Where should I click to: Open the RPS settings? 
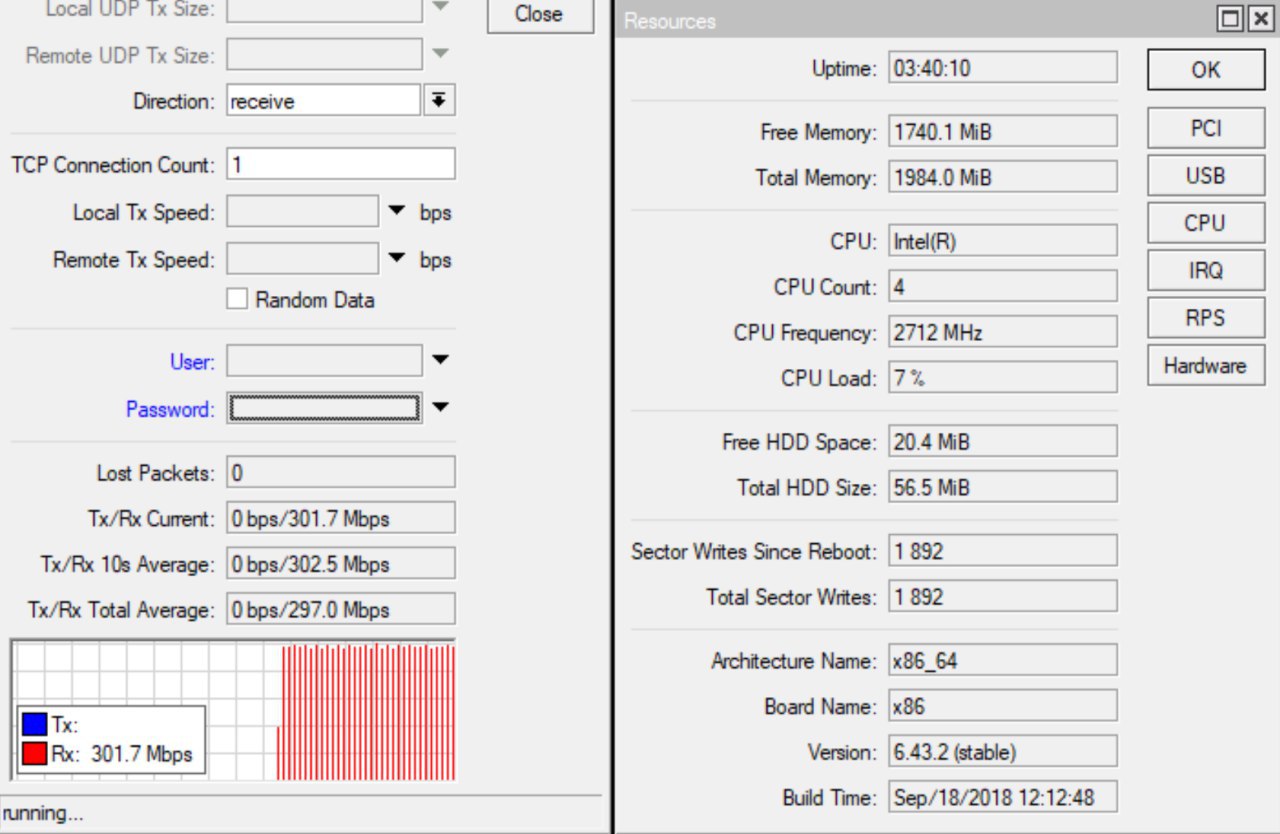point(1205,318)
